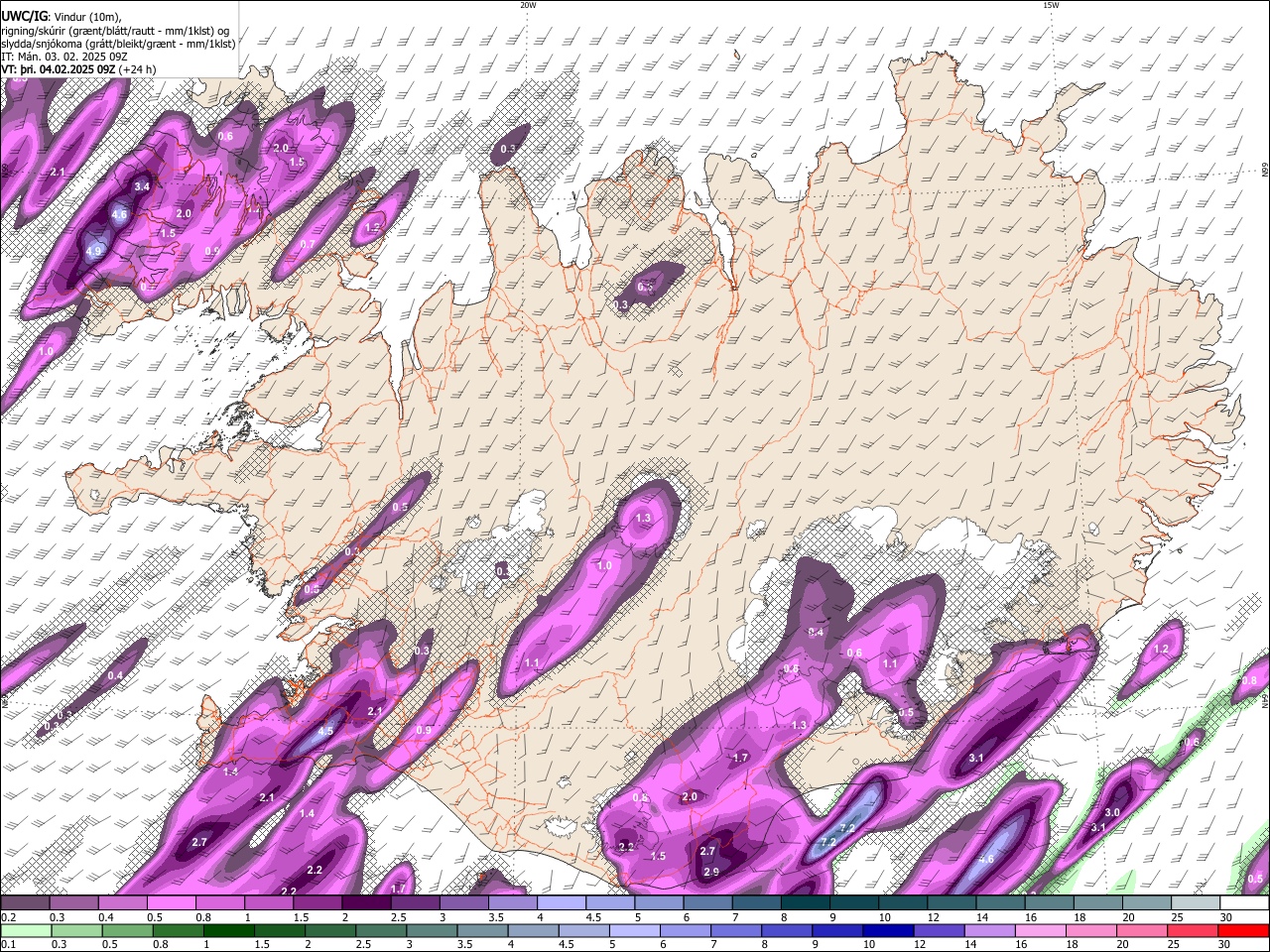The height and width of the screenshot is (952, 1270).
Task: Select top legend swatch between 1 and 1.5
Action: coord(269,902)
